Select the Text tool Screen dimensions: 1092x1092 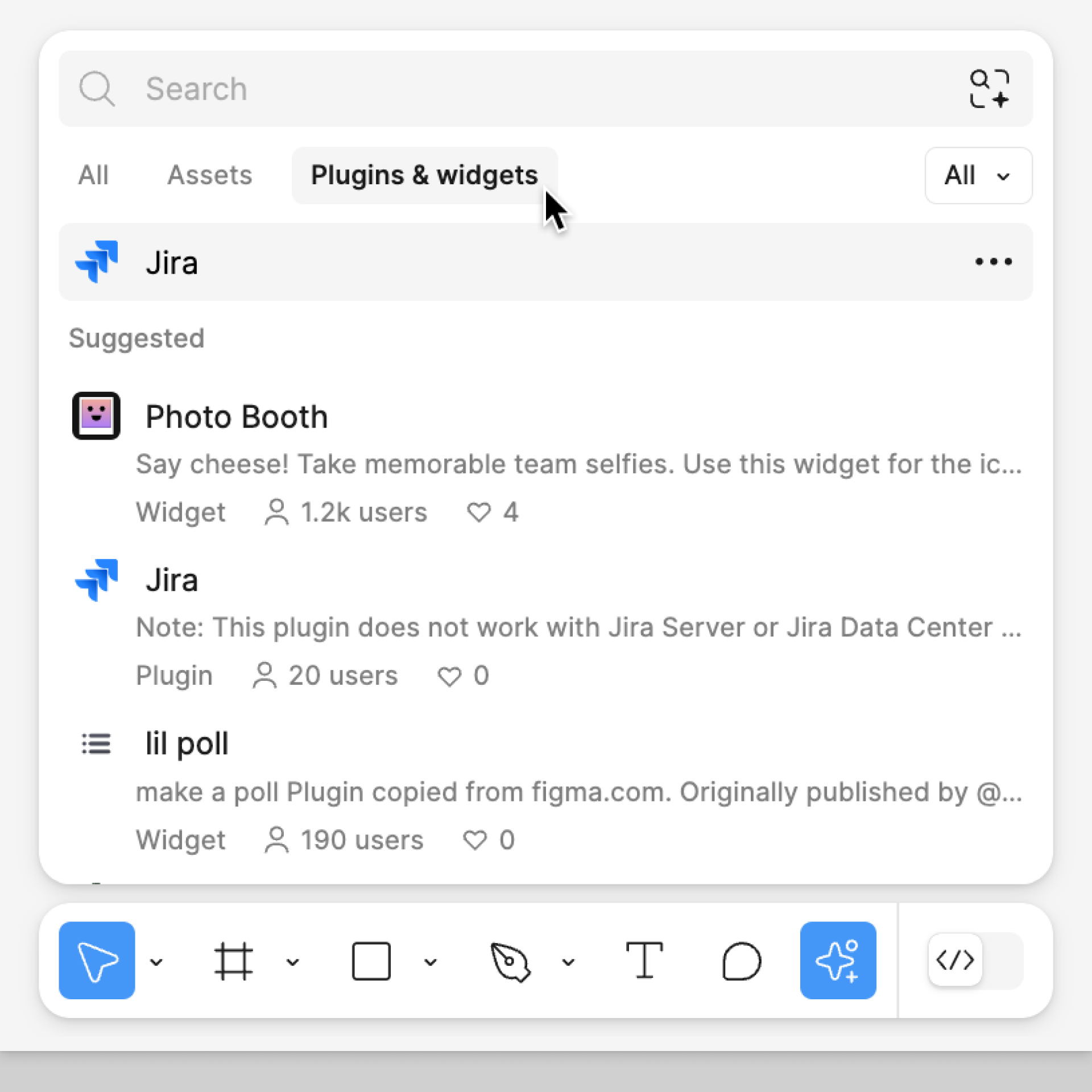click(x=644, y=961)
